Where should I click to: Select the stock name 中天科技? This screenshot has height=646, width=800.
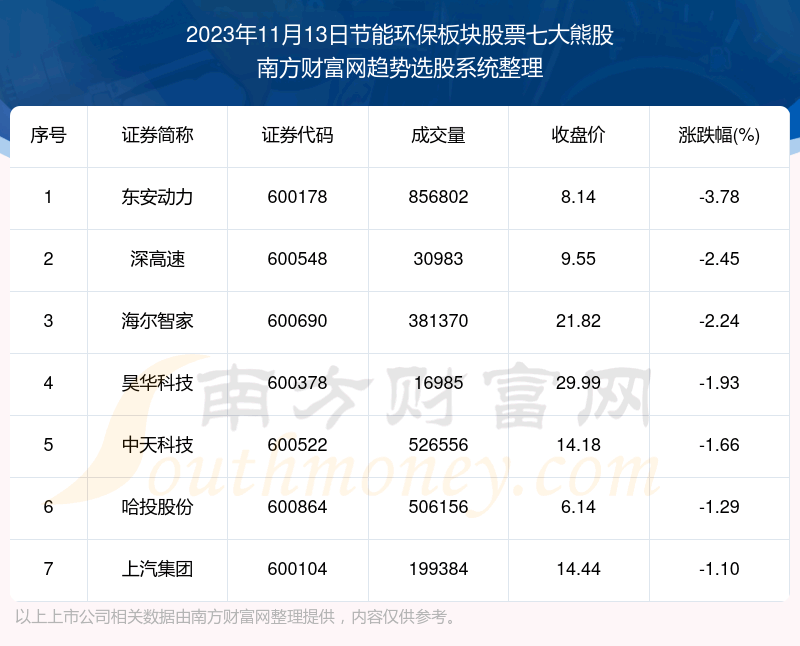point(157,445)
